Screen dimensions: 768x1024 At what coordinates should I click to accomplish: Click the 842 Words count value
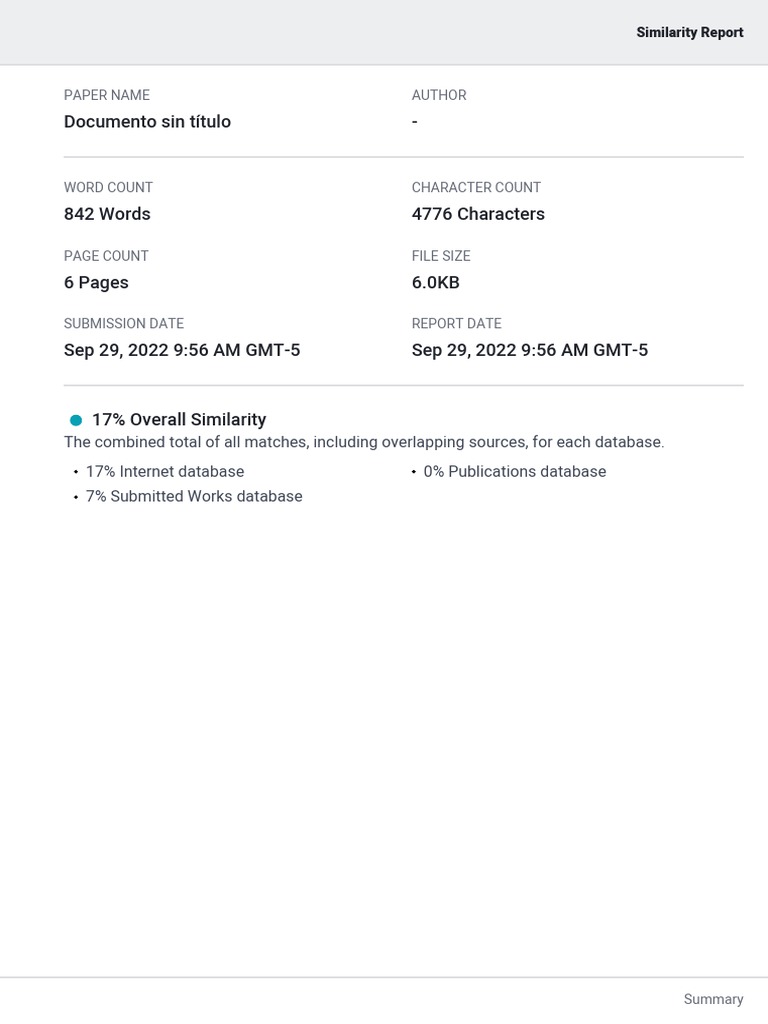(107, 214)
